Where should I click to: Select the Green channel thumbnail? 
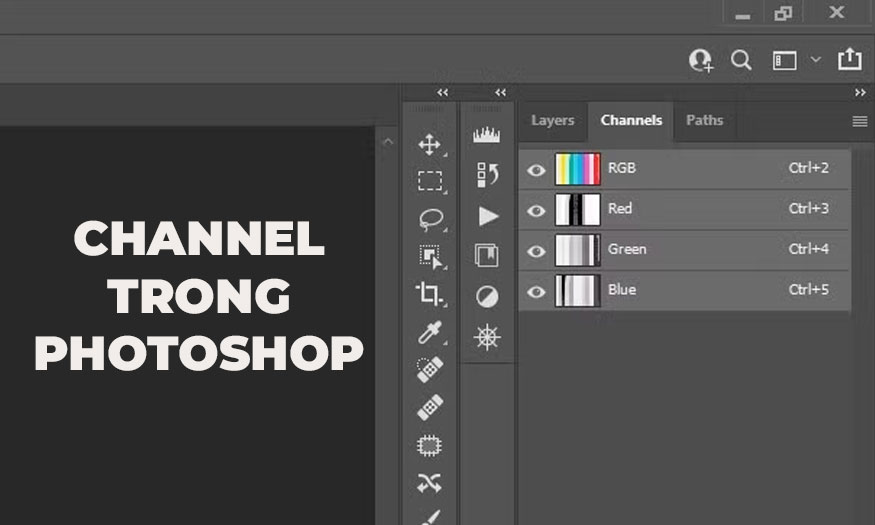click(x=578, y=250)
